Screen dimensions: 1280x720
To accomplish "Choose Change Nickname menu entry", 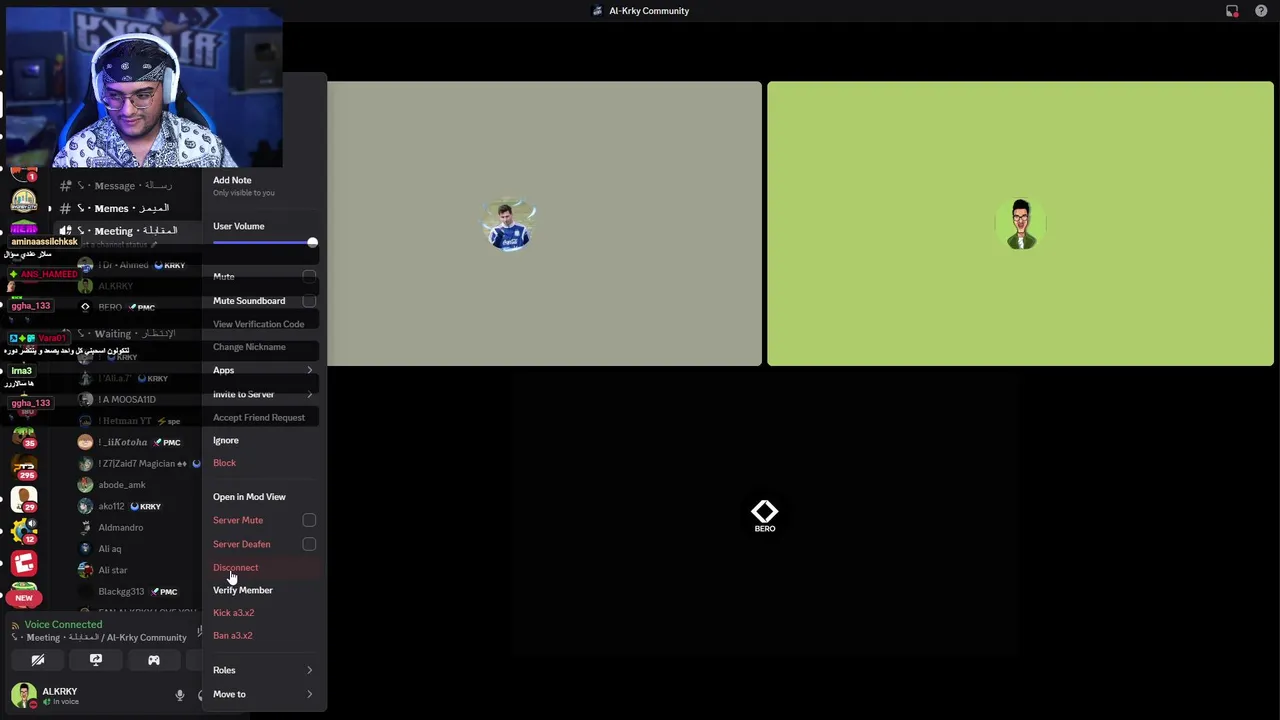I will (249, 347).
